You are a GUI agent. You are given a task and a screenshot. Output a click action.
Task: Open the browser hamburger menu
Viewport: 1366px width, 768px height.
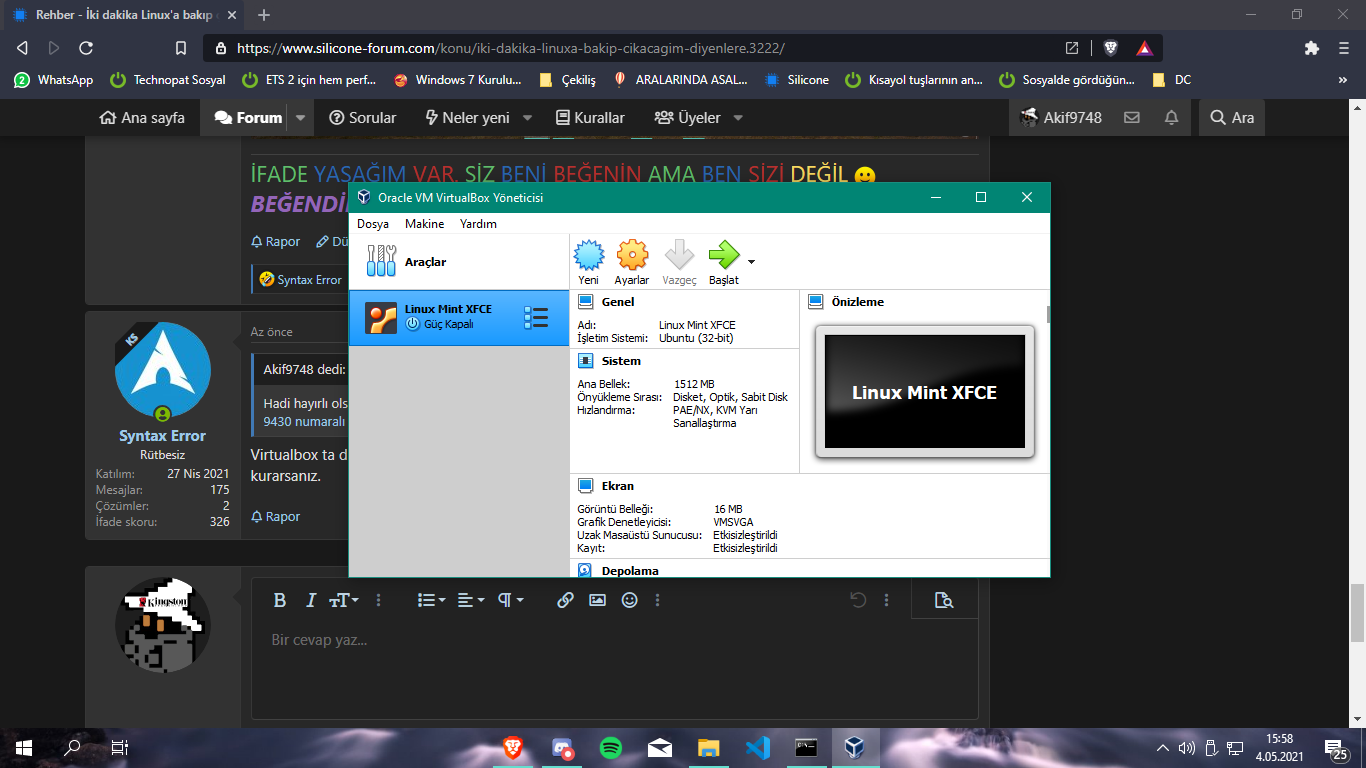1344,48
